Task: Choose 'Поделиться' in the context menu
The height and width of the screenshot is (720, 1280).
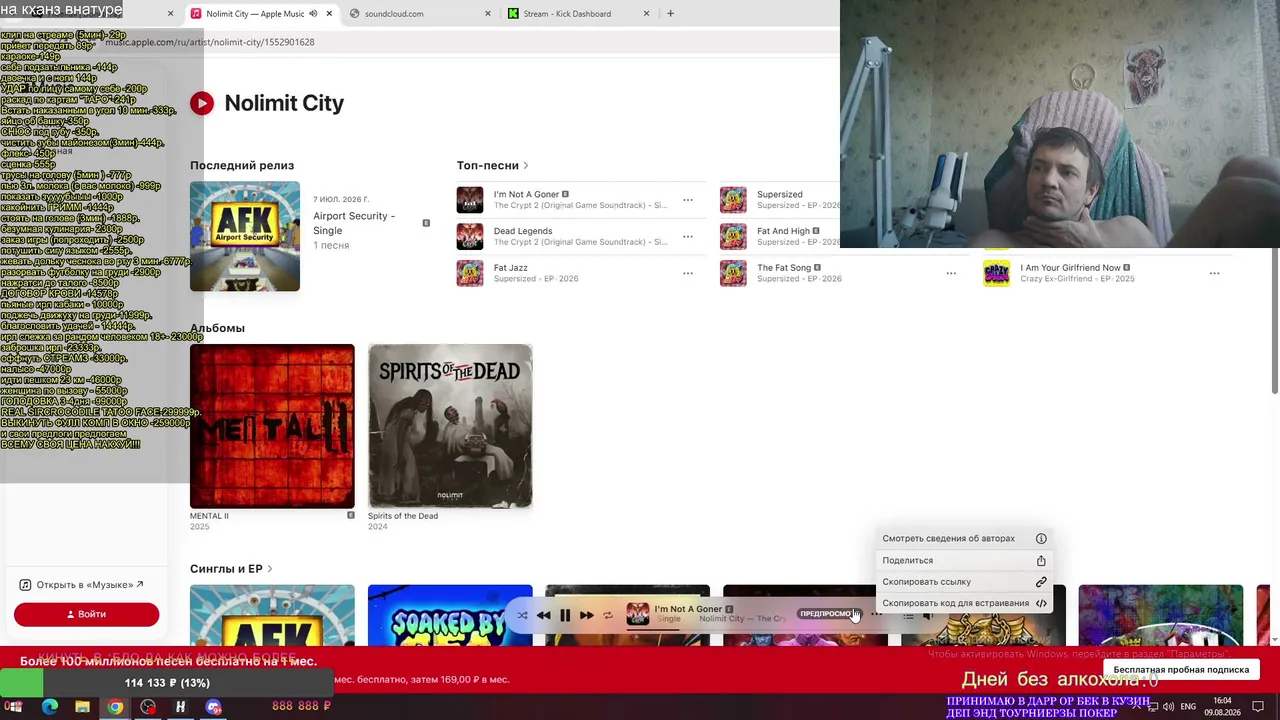Action: click(964, 560)
